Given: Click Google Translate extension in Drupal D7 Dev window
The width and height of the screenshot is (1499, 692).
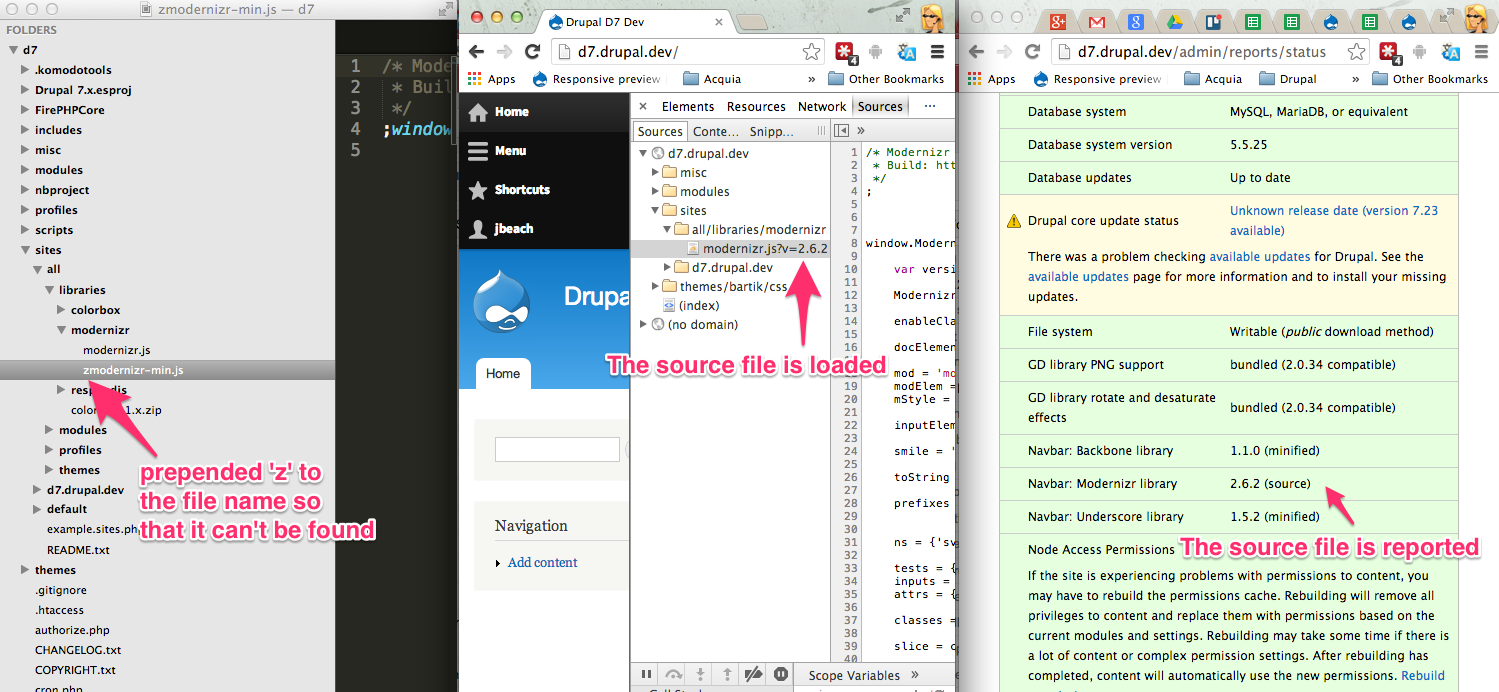Looking at the screenshot, I should (908, 52).
